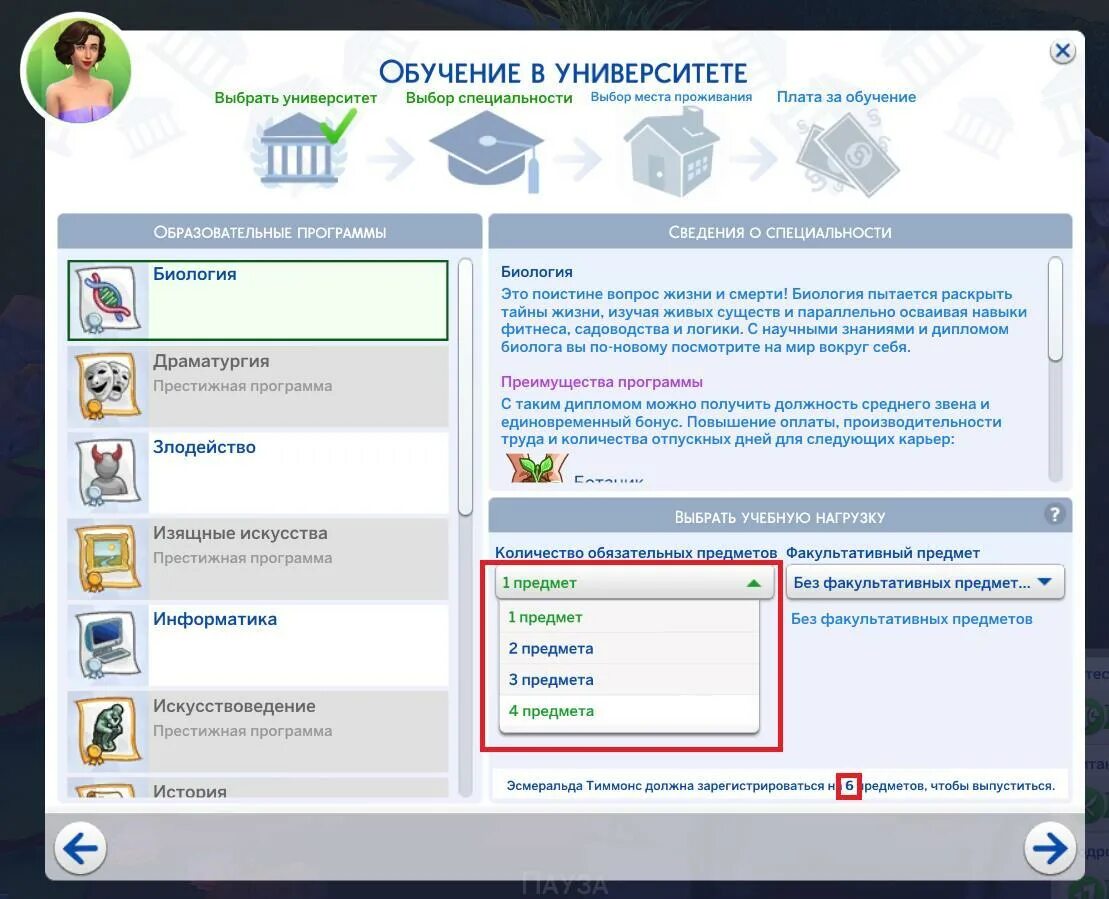The image size is (1109, 899).
Task: Click the Выбор места проживания step label
Action: (671, 97)
